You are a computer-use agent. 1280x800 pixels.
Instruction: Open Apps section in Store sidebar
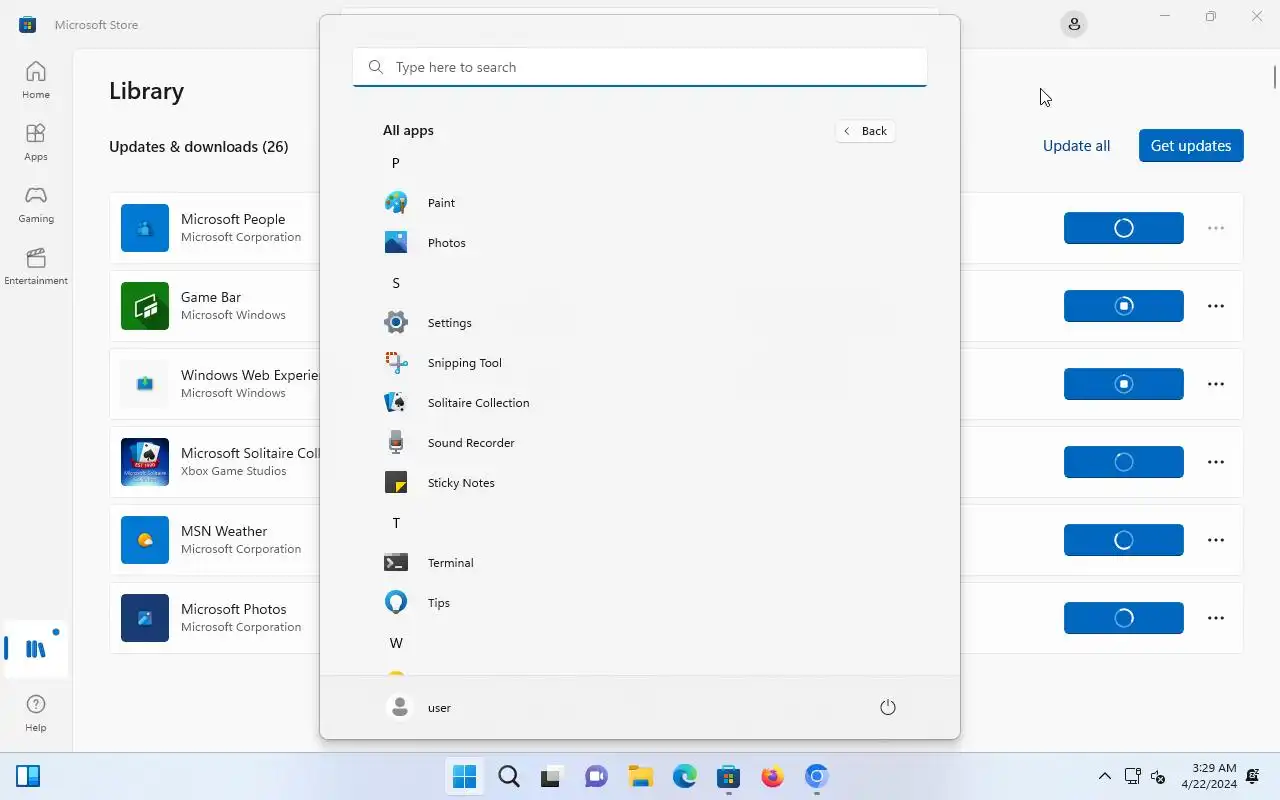coord(36,142)
